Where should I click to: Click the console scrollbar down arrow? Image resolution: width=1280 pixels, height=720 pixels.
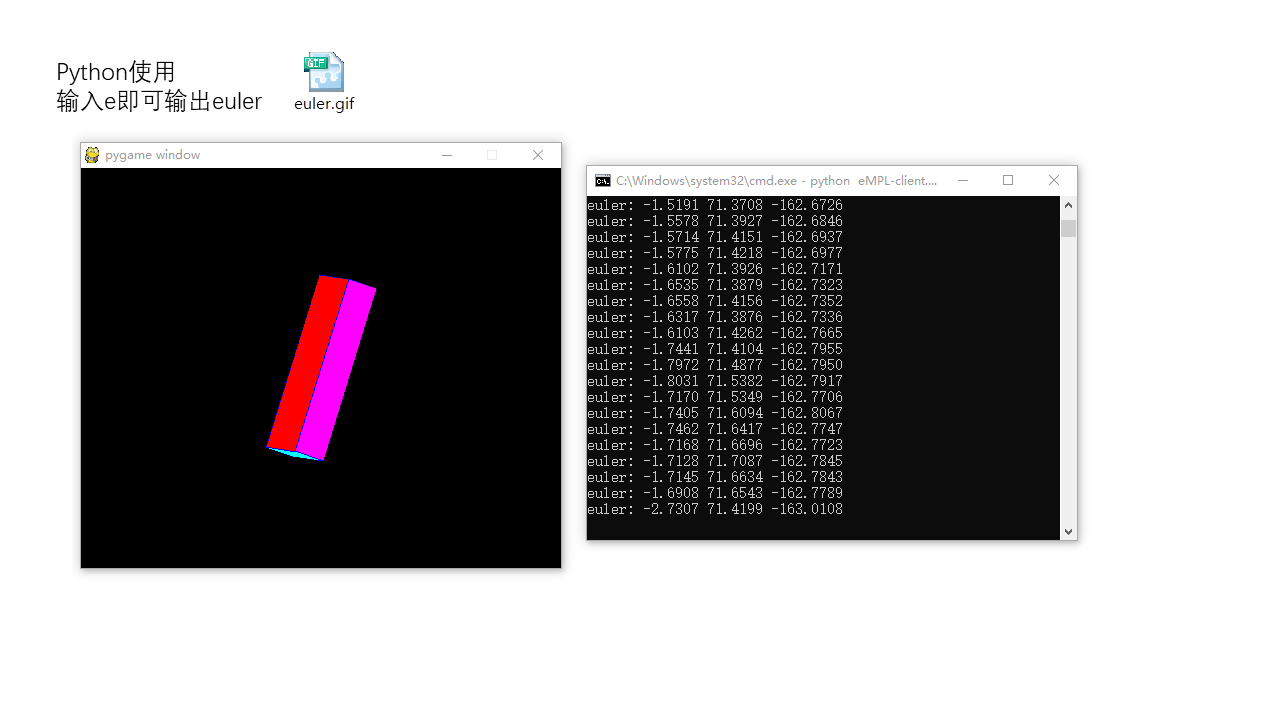[1068, 532]
